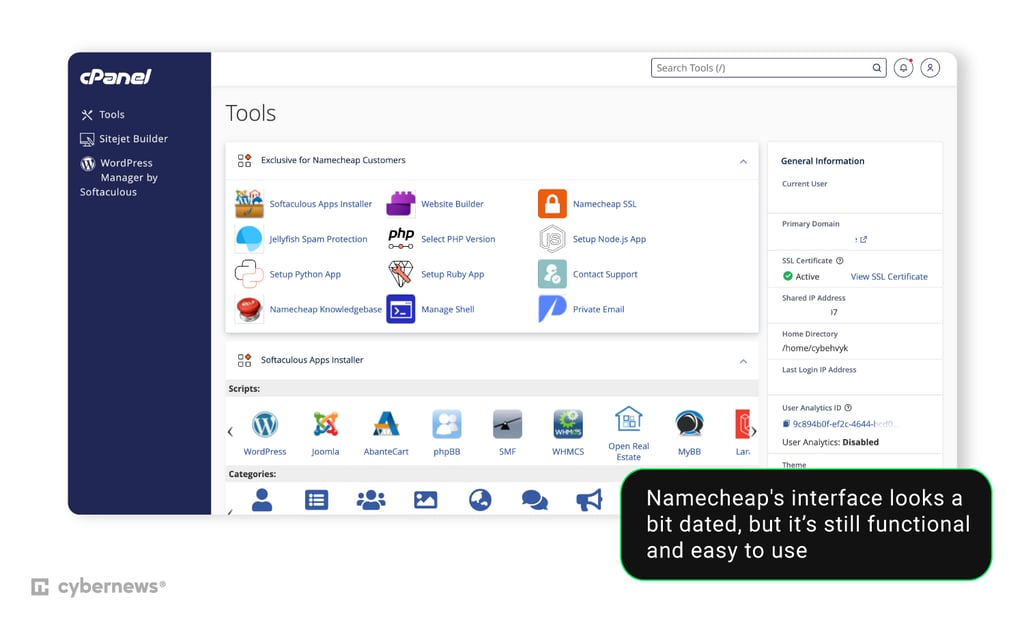Screen dimensions: 1024x623
Task: Click the cPanel logo
Action: point(116,77)
